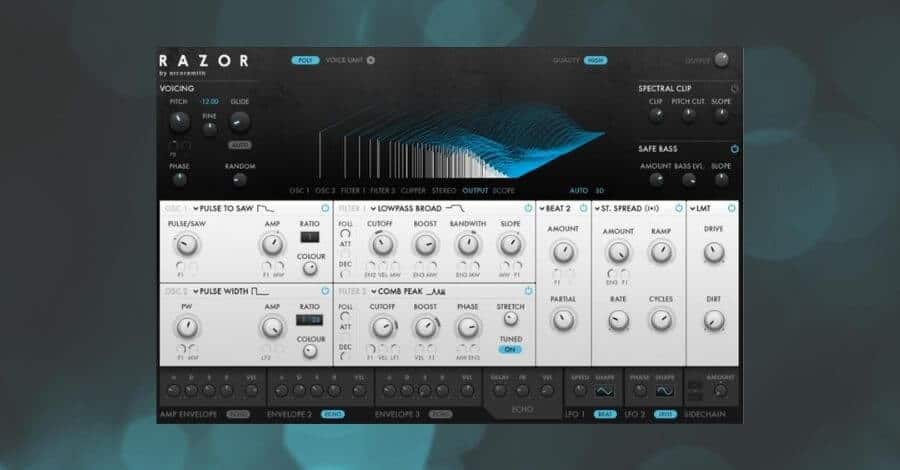Toggle the Amp Envelope ECHO switch
Viewport: 900px width, 470px height.
click(x=238, y=414)
